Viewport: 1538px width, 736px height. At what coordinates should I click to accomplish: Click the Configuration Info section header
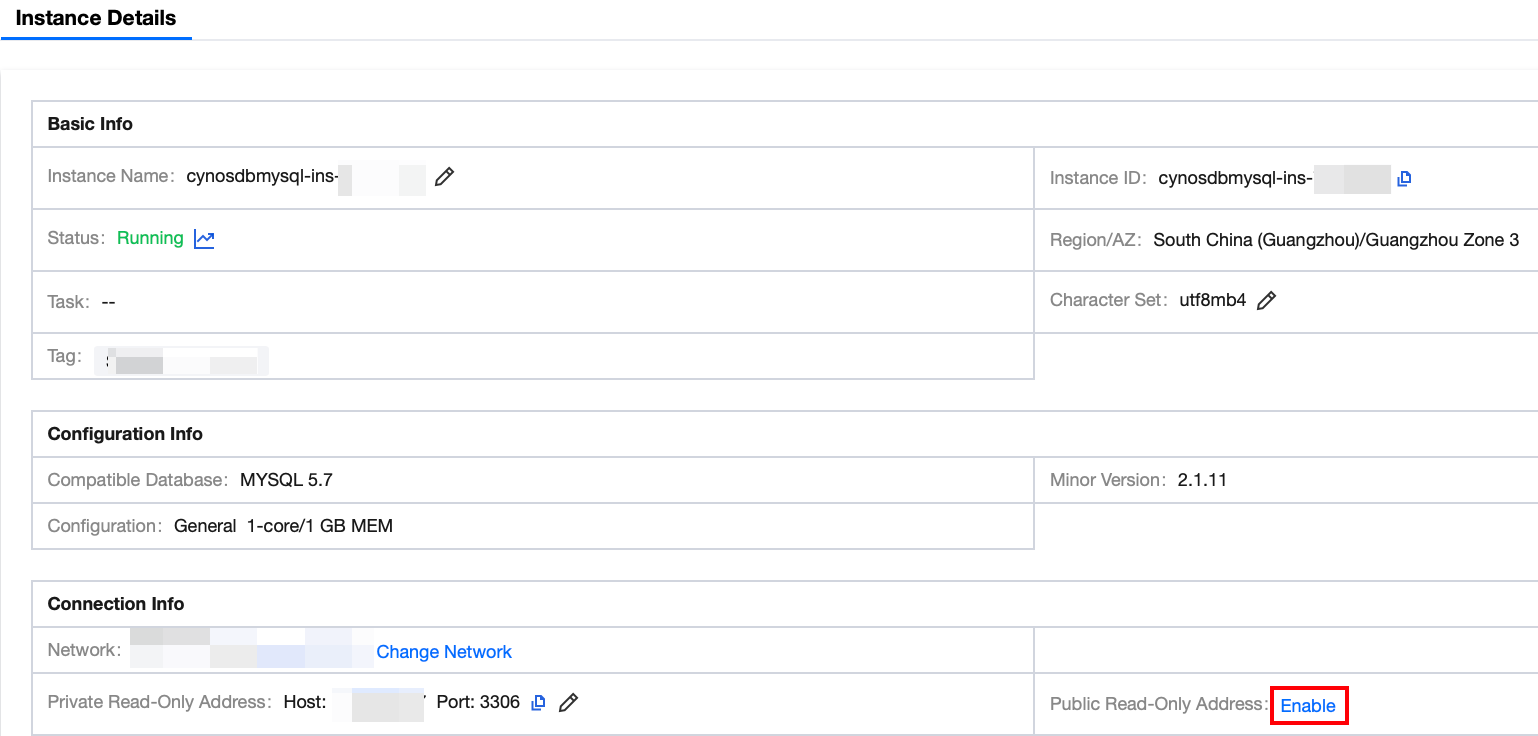pyautogui.click(x=125, y=434)
